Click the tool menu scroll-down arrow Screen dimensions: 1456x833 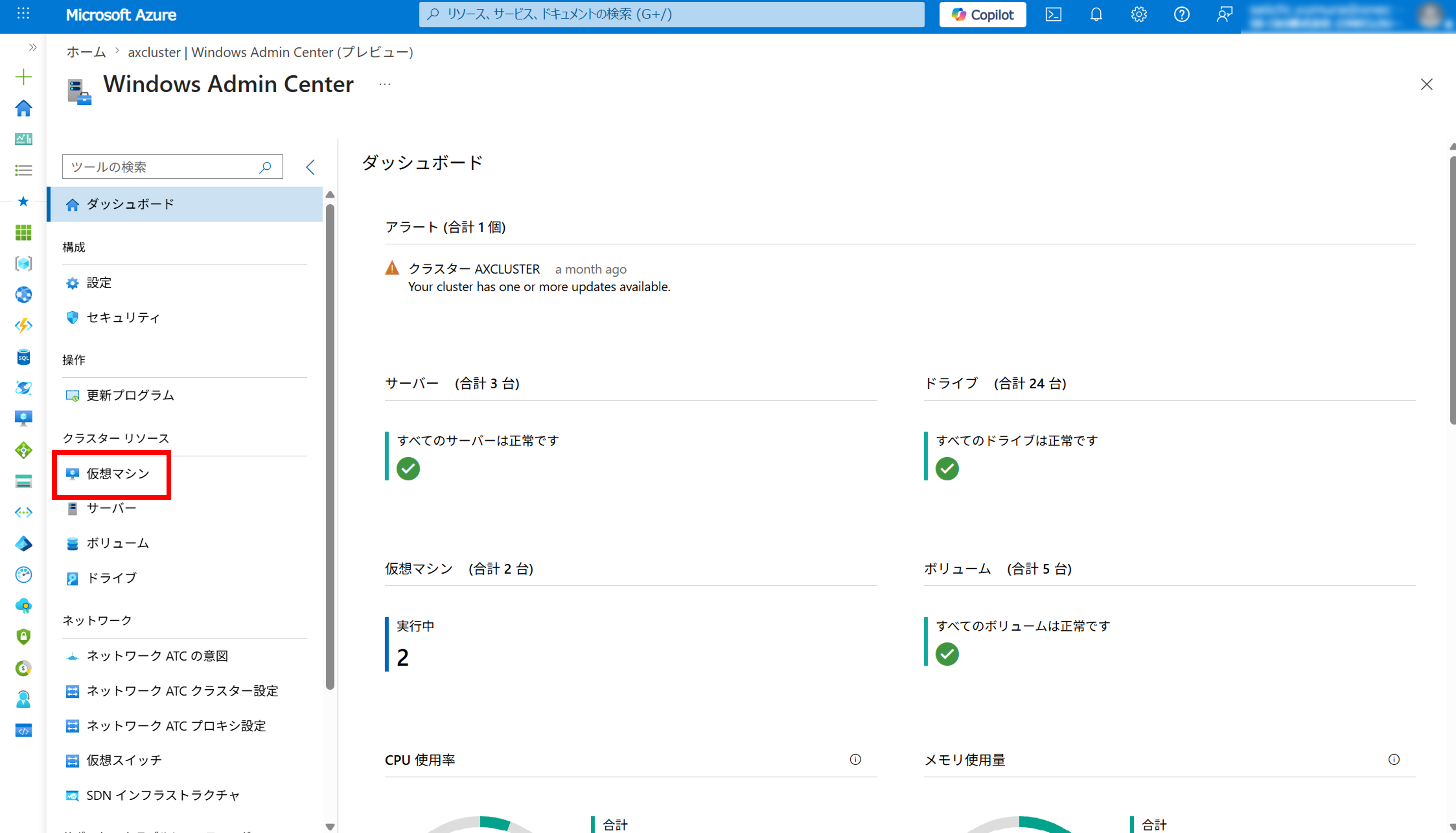point(330,826)
